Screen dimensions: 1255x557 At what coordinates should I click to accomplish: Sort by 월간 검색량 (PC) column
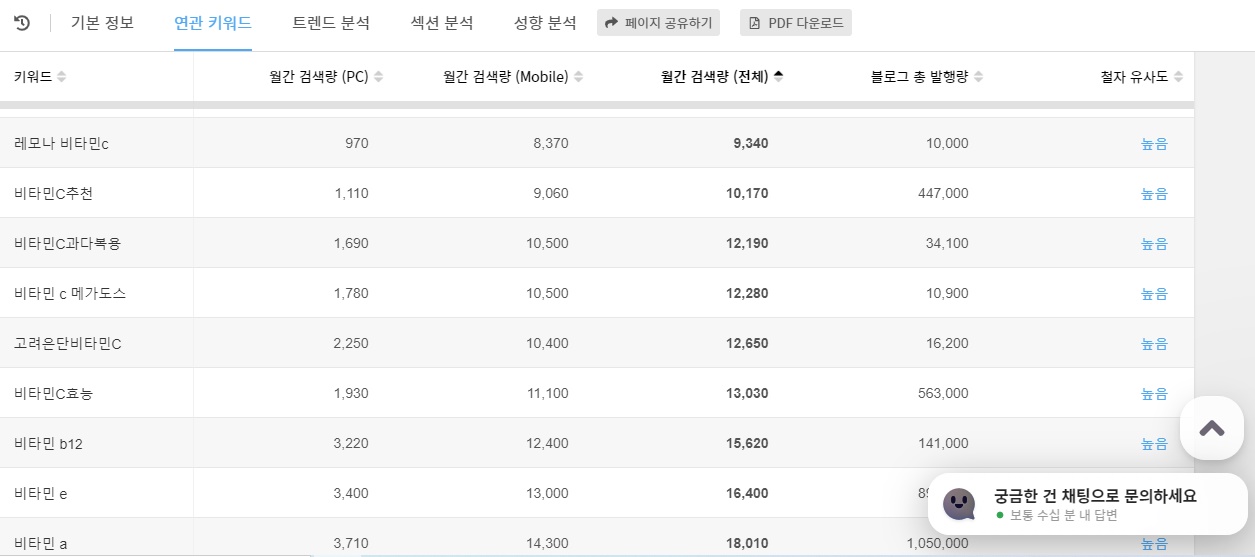click(x=378, y=77)
